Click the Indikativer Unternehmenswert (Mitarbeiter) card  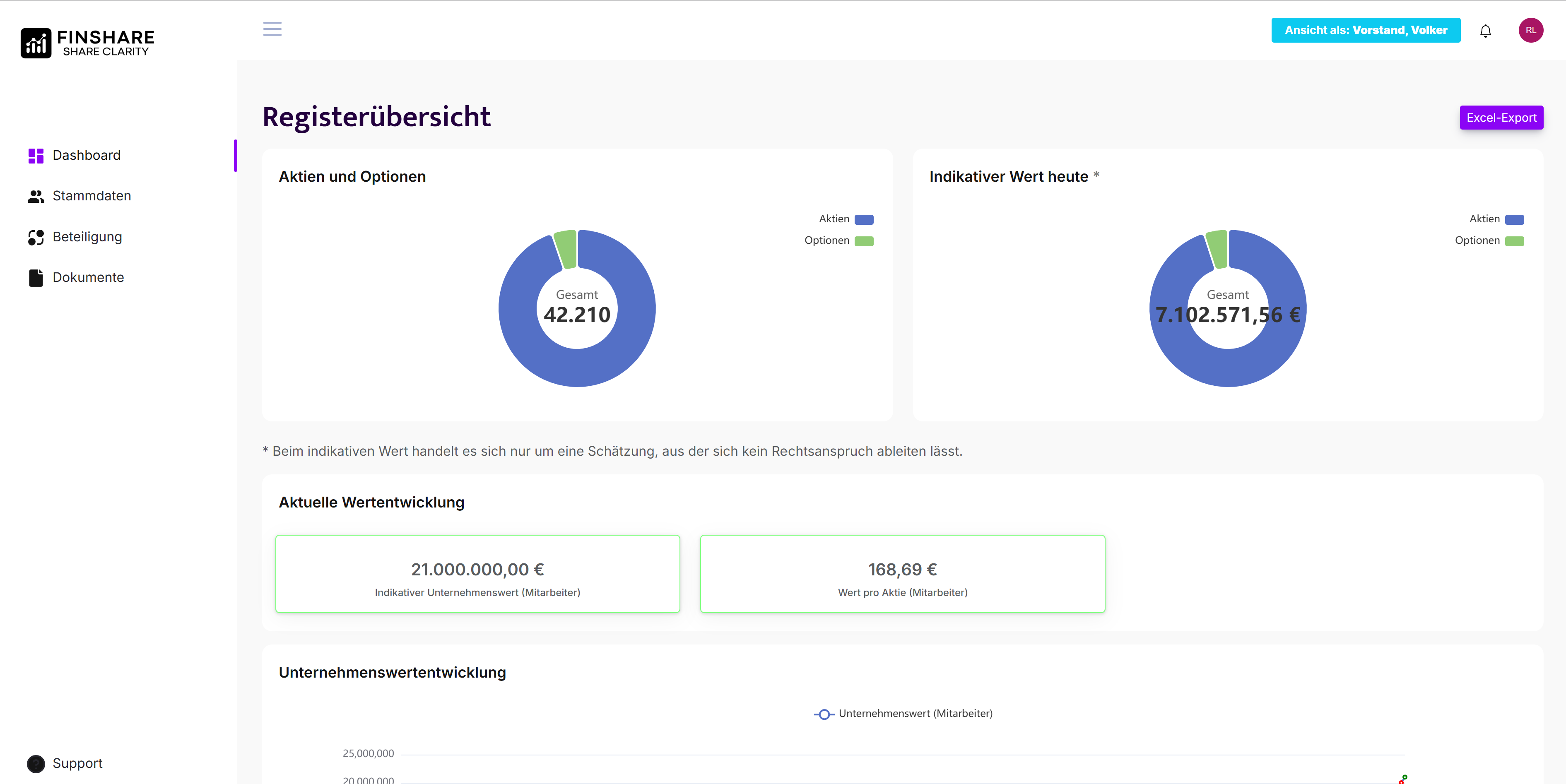click(x=477, y=574)
